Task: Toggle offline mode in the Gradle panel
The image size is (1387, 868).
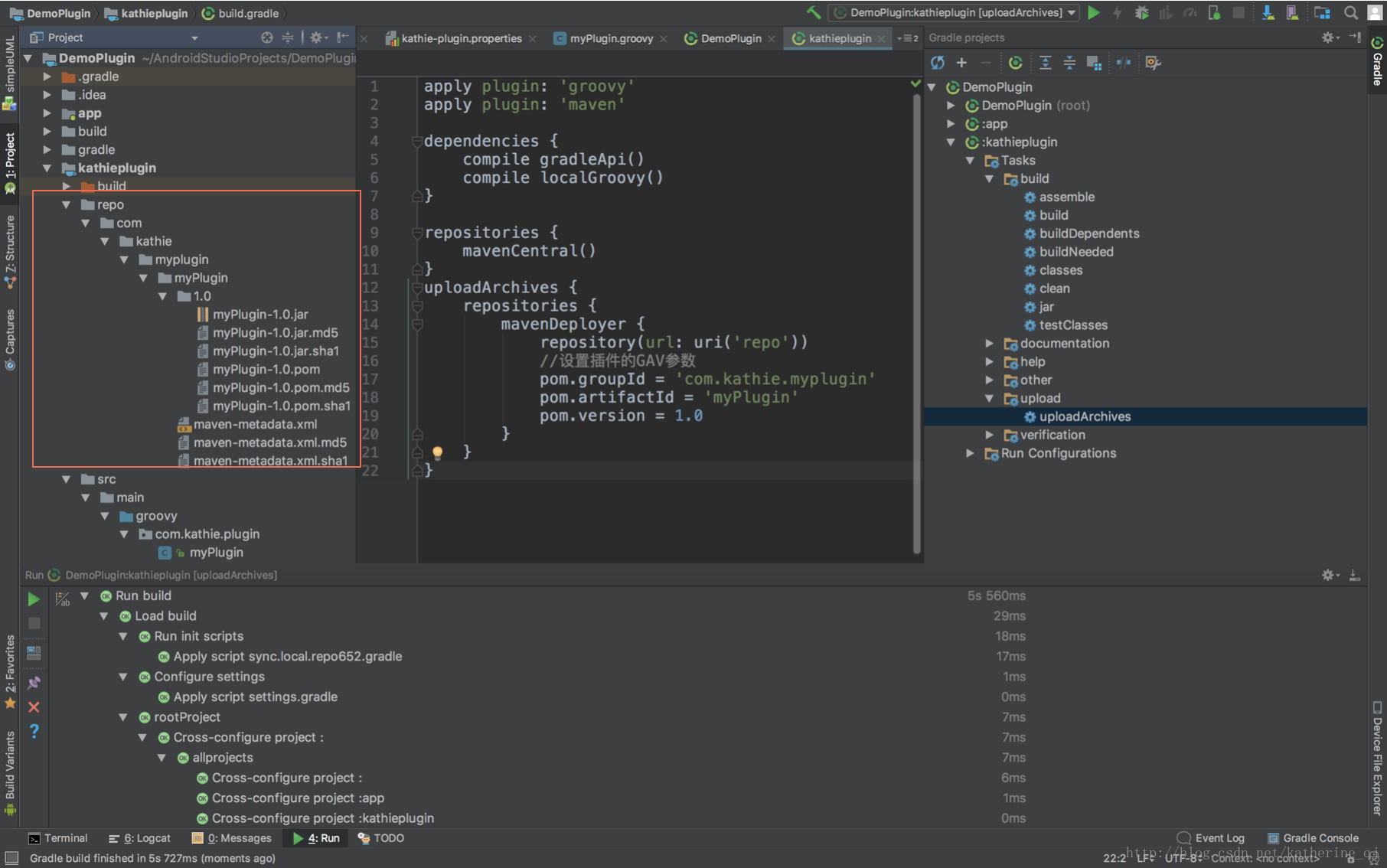Action: click(1124, 63)
